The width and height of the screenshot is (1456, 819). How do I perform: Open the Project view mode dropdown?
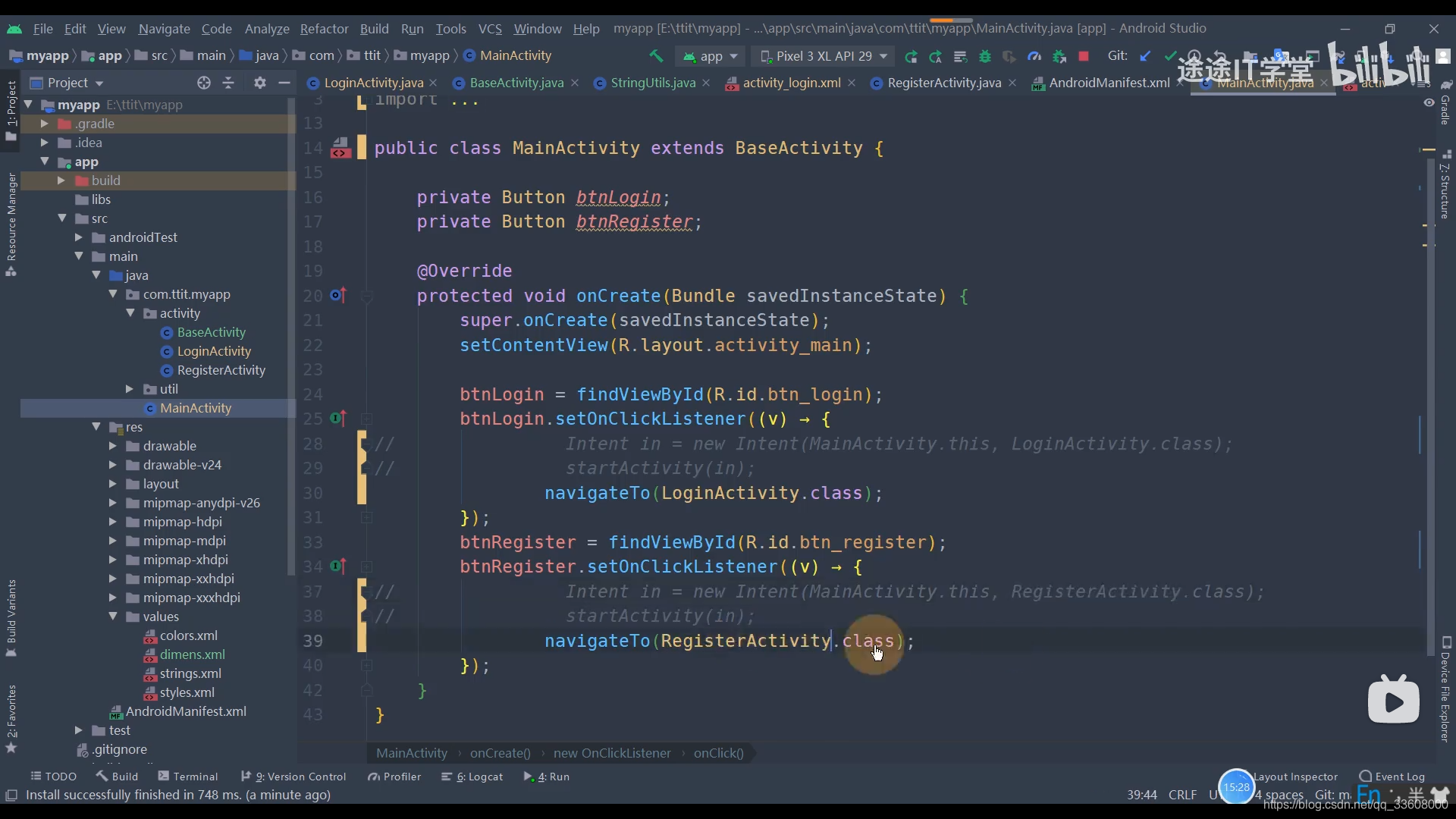pos(66,83)
